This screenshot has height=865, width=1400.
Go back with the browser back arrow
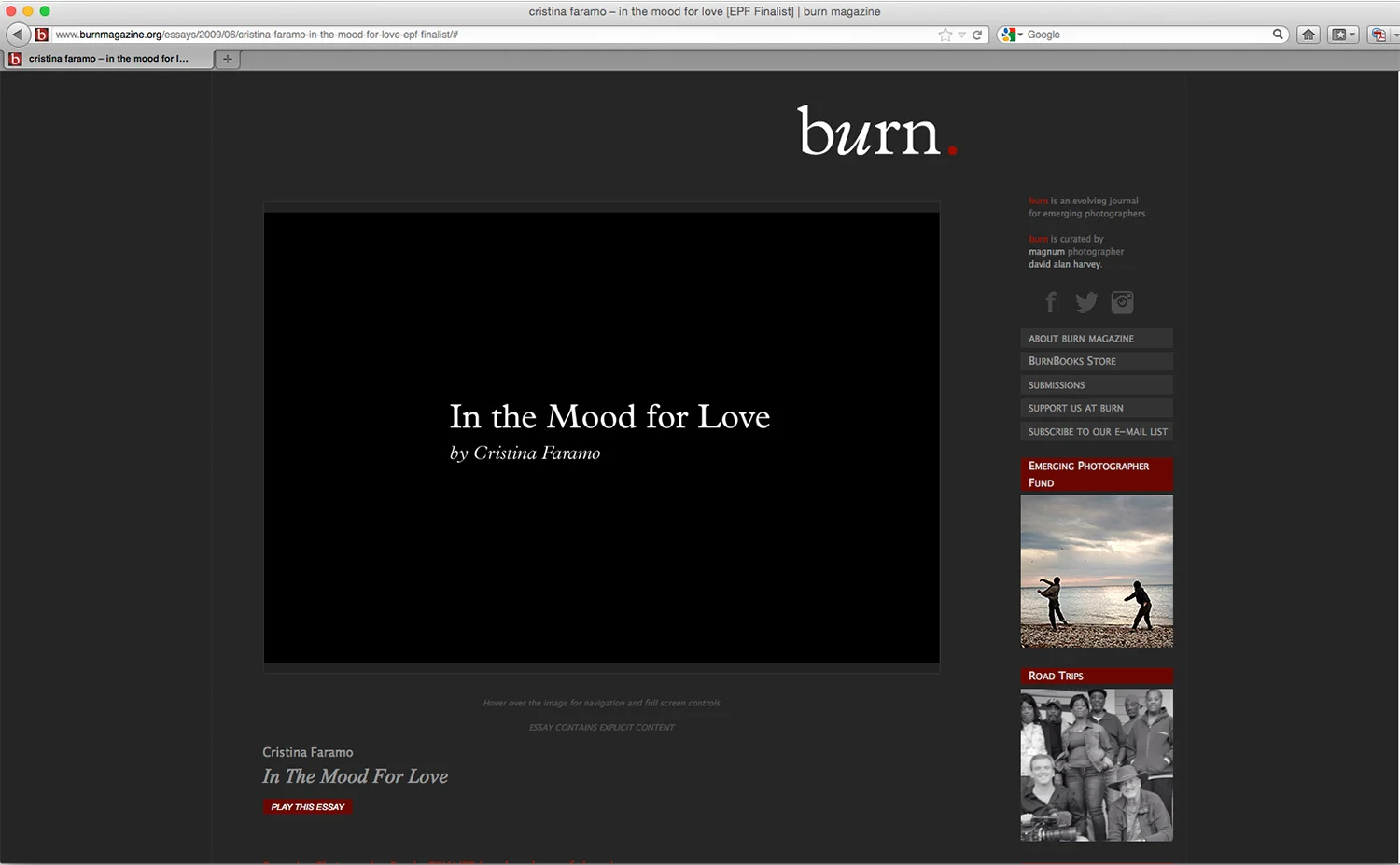18,35
